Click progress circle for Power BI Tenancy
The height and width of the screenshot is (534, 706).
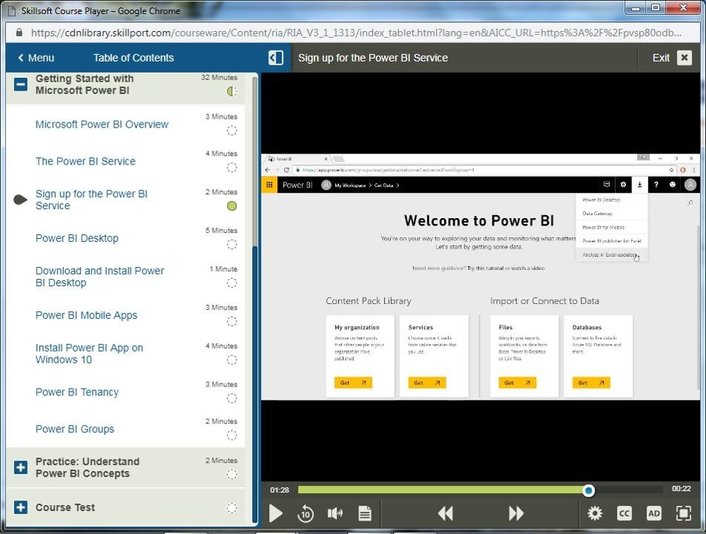click(x=231, y=398)
